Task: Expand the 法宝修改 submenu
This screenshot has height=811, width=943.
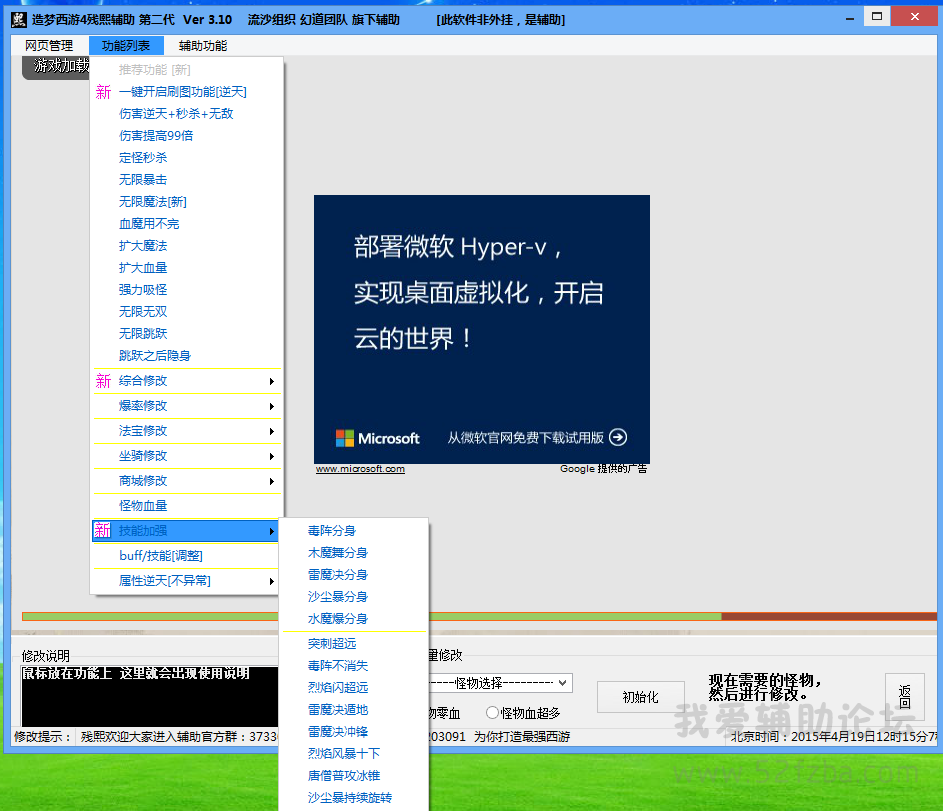Action: [x=186, y=431]
